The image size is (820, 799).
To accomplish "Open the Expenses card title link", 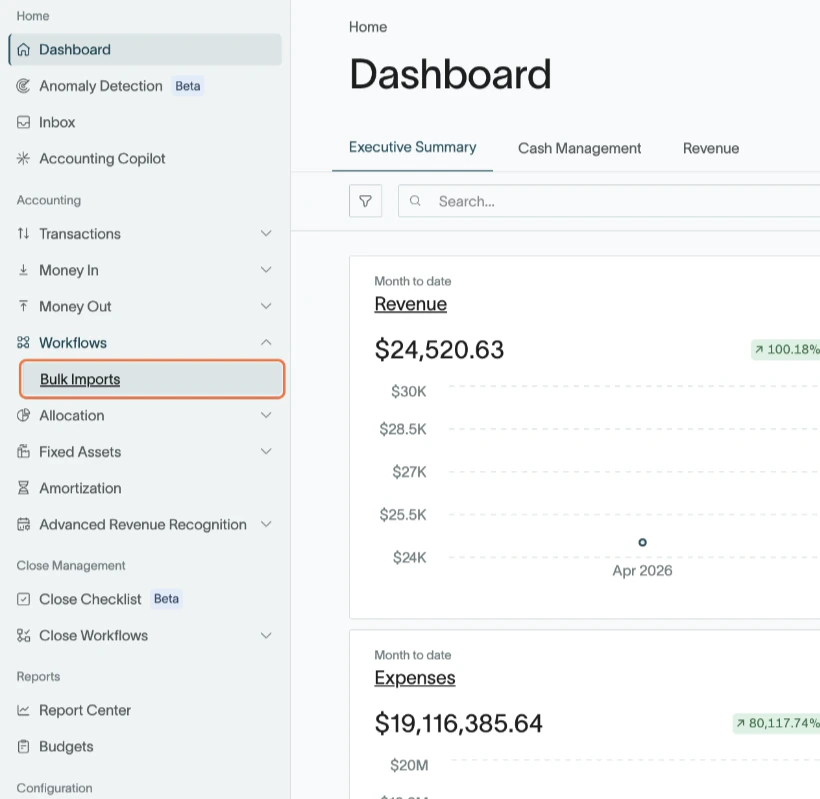I will coord(415,678).
